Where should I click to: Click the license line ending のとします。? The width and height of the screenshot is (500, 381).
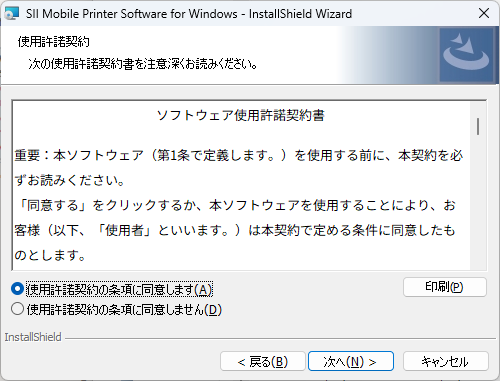(x=50, y=256)
